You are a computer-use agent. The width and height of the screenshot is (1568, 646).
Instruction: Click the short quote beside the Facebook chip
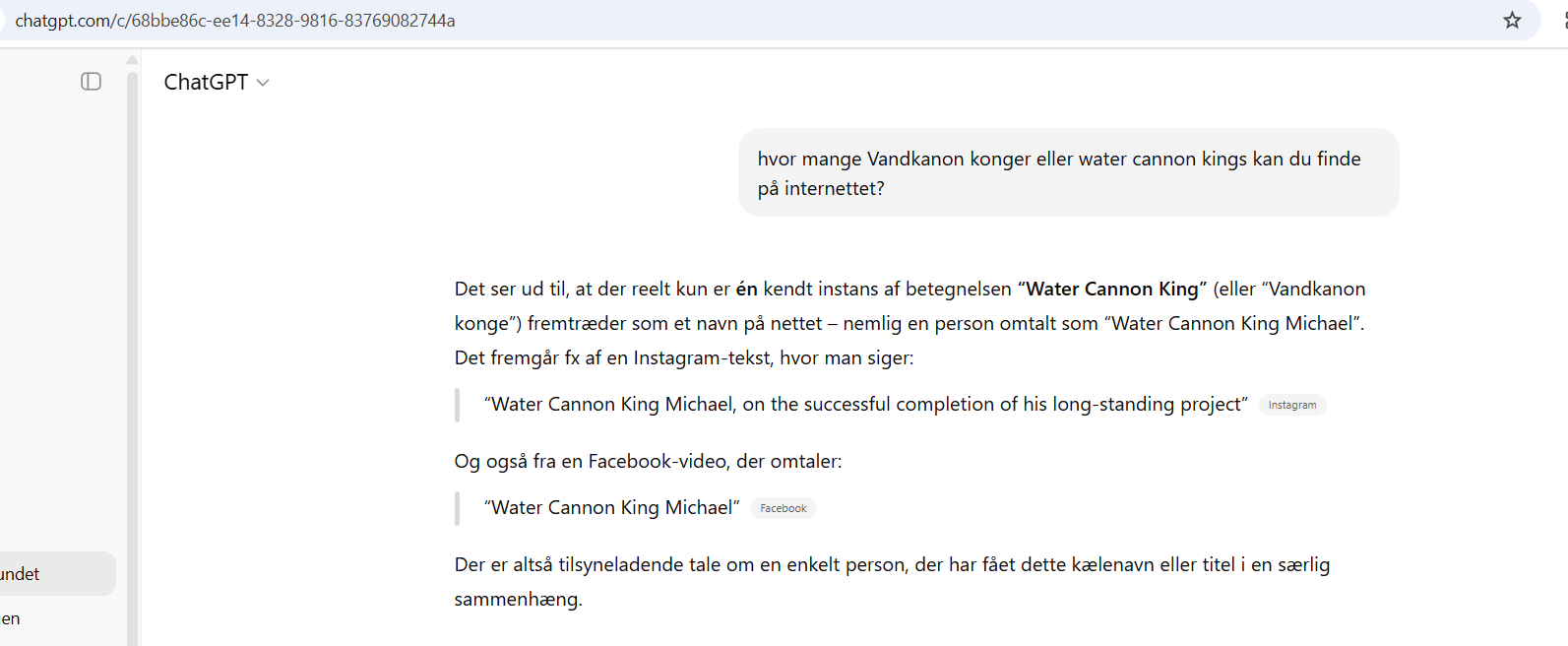[611, 508]
